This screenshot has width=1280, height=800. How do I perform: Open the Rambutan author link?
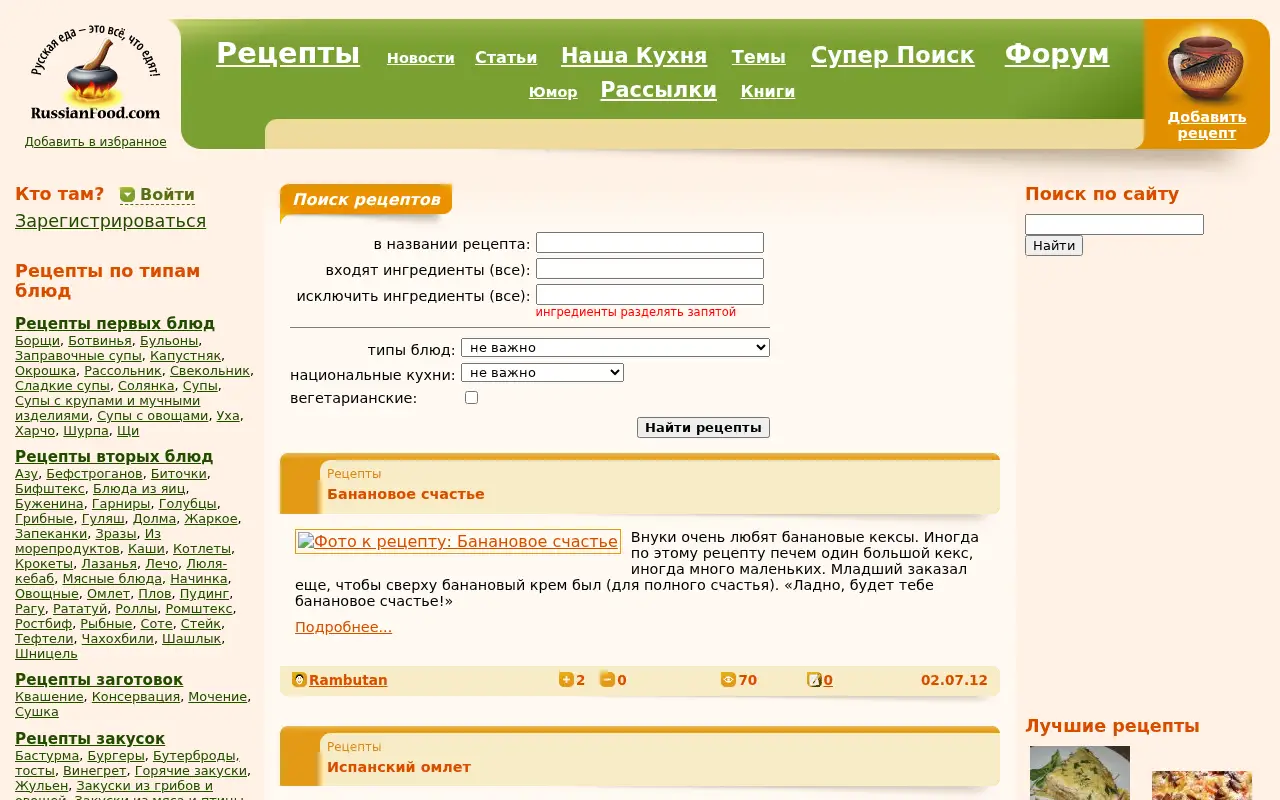[x=348, y=680]
